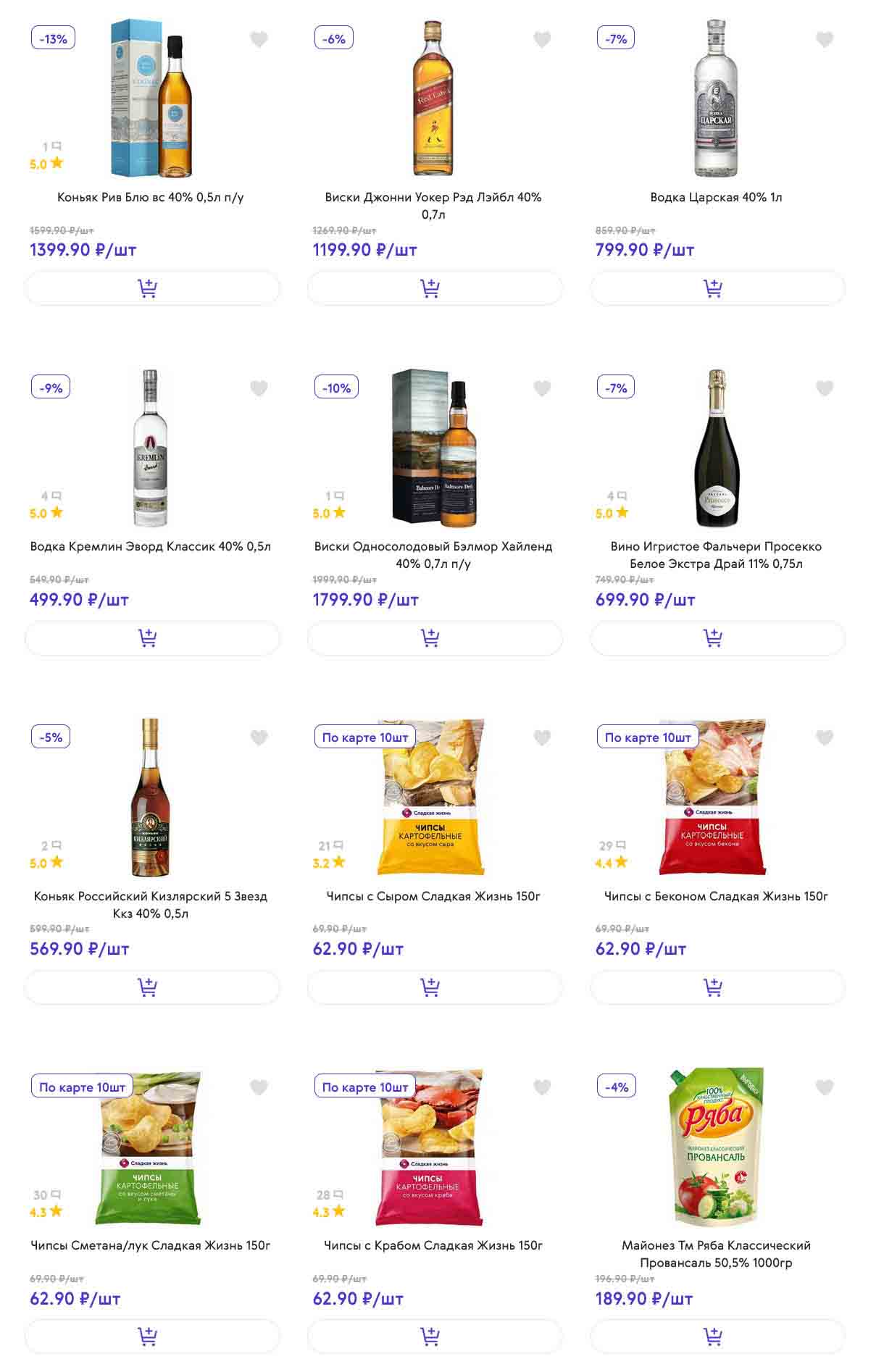Image resolution: width=884 pixels, height=1372 pixels.
Task: Favorite the Коньяк Рив Блю product
Action: 259,39
